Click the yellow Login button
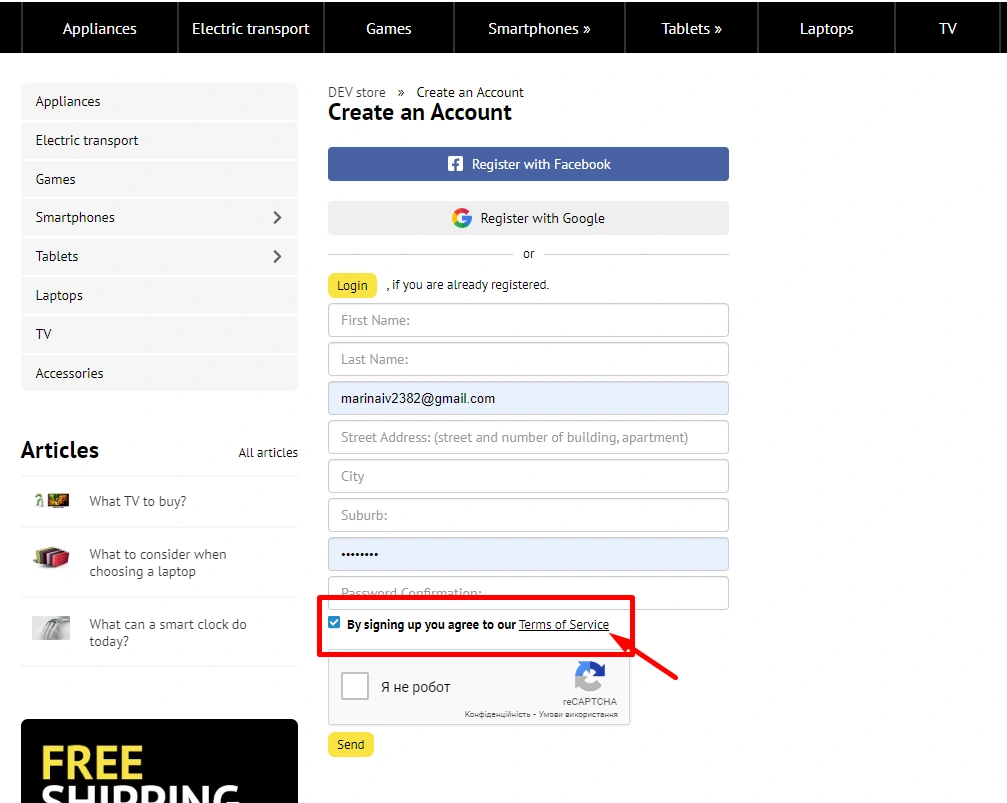 tap(352, 285)
